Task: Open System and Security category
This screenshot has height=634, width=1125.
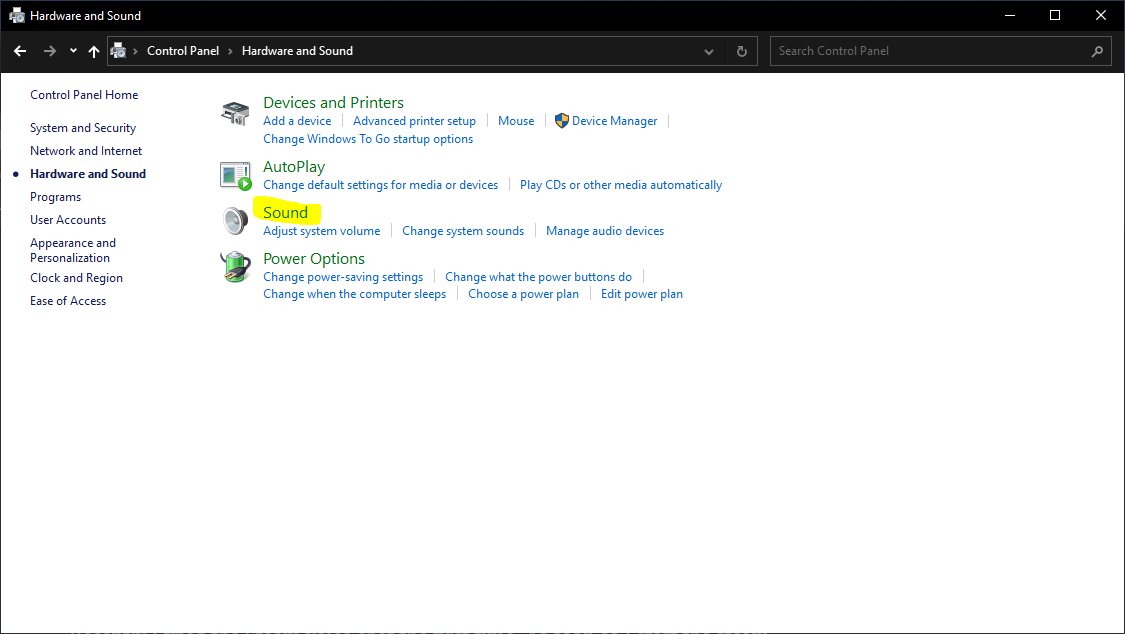Action: click(83, 128)
